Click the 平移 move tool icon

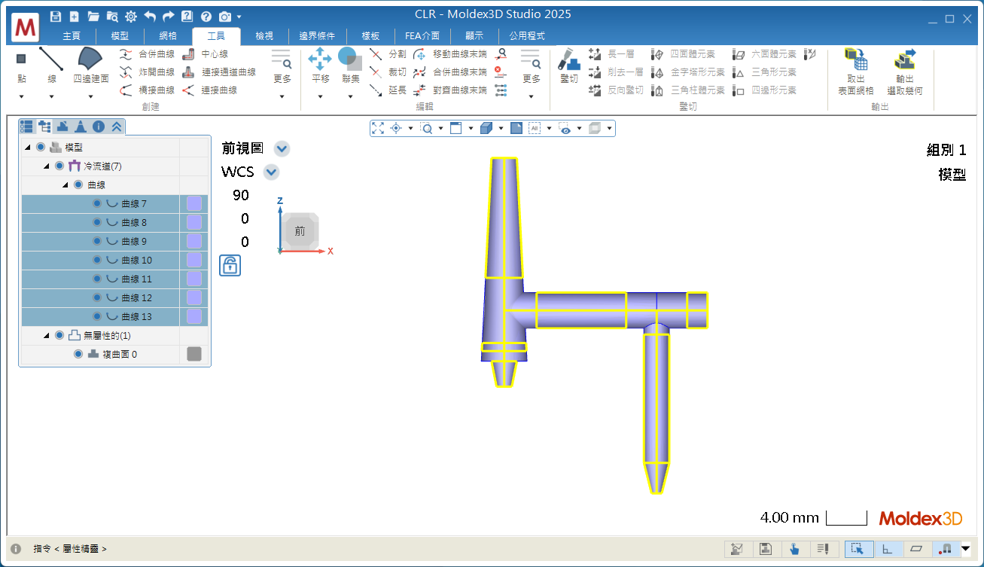point(320,58)
